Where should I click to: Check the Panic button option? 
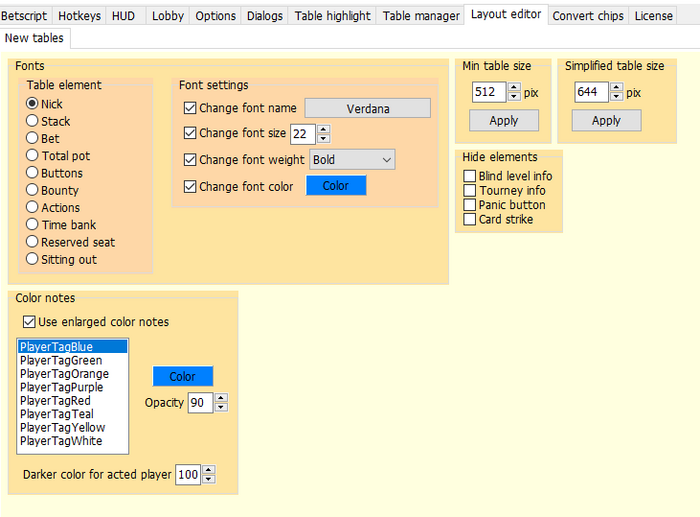[x=470, y=205]
